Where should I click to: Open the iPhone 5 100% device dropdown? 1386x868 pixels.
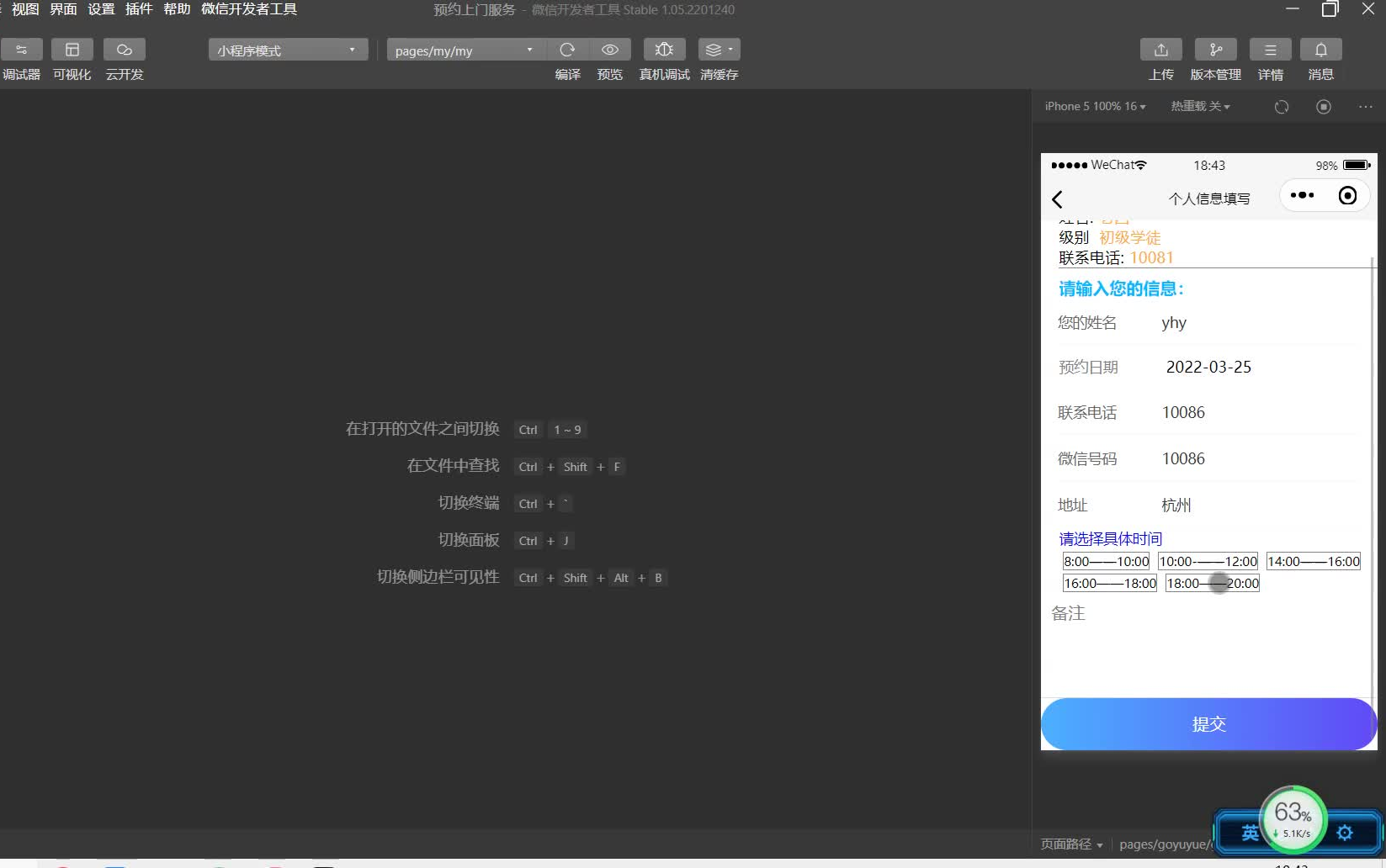tap(1095, 107)
